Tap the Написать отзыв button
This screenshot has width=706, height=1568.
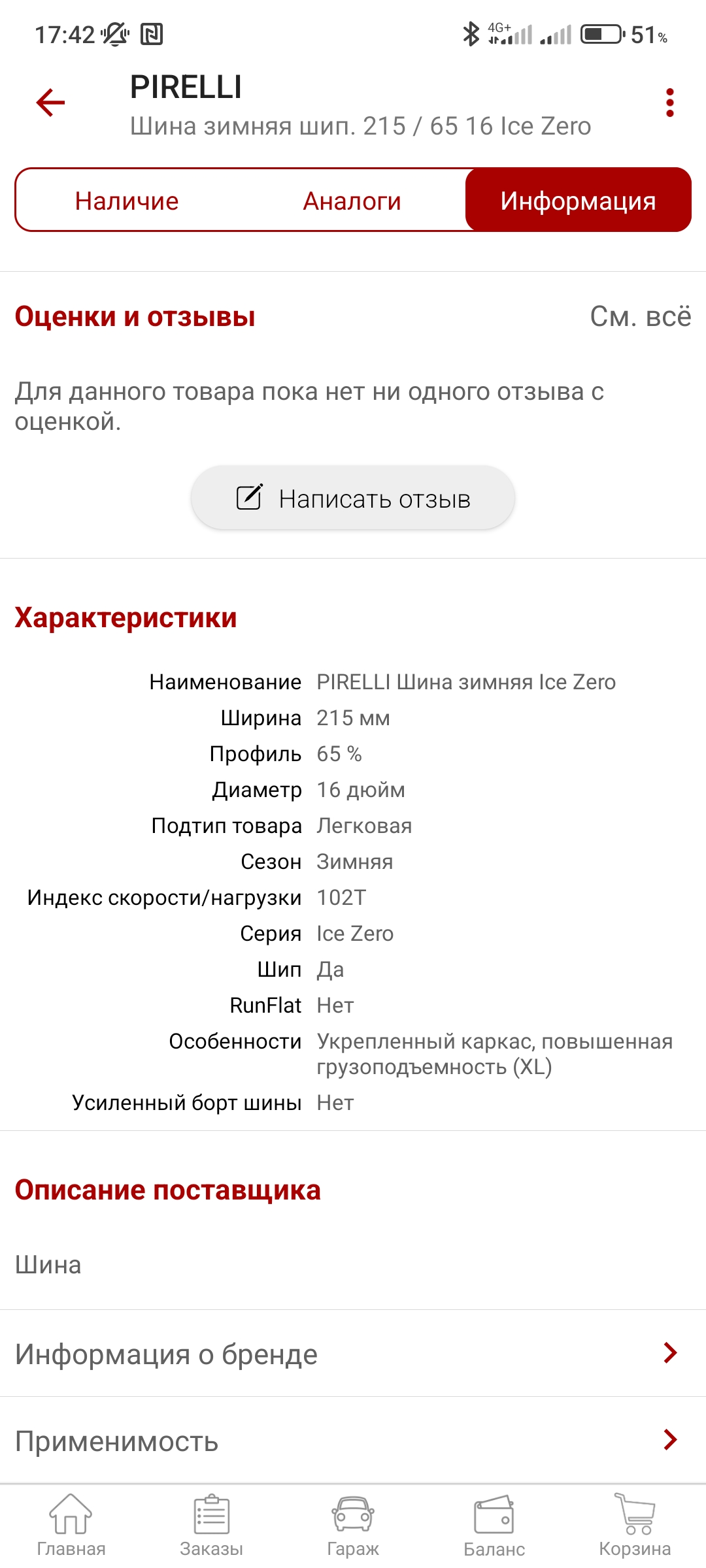(x=353, y=498)
